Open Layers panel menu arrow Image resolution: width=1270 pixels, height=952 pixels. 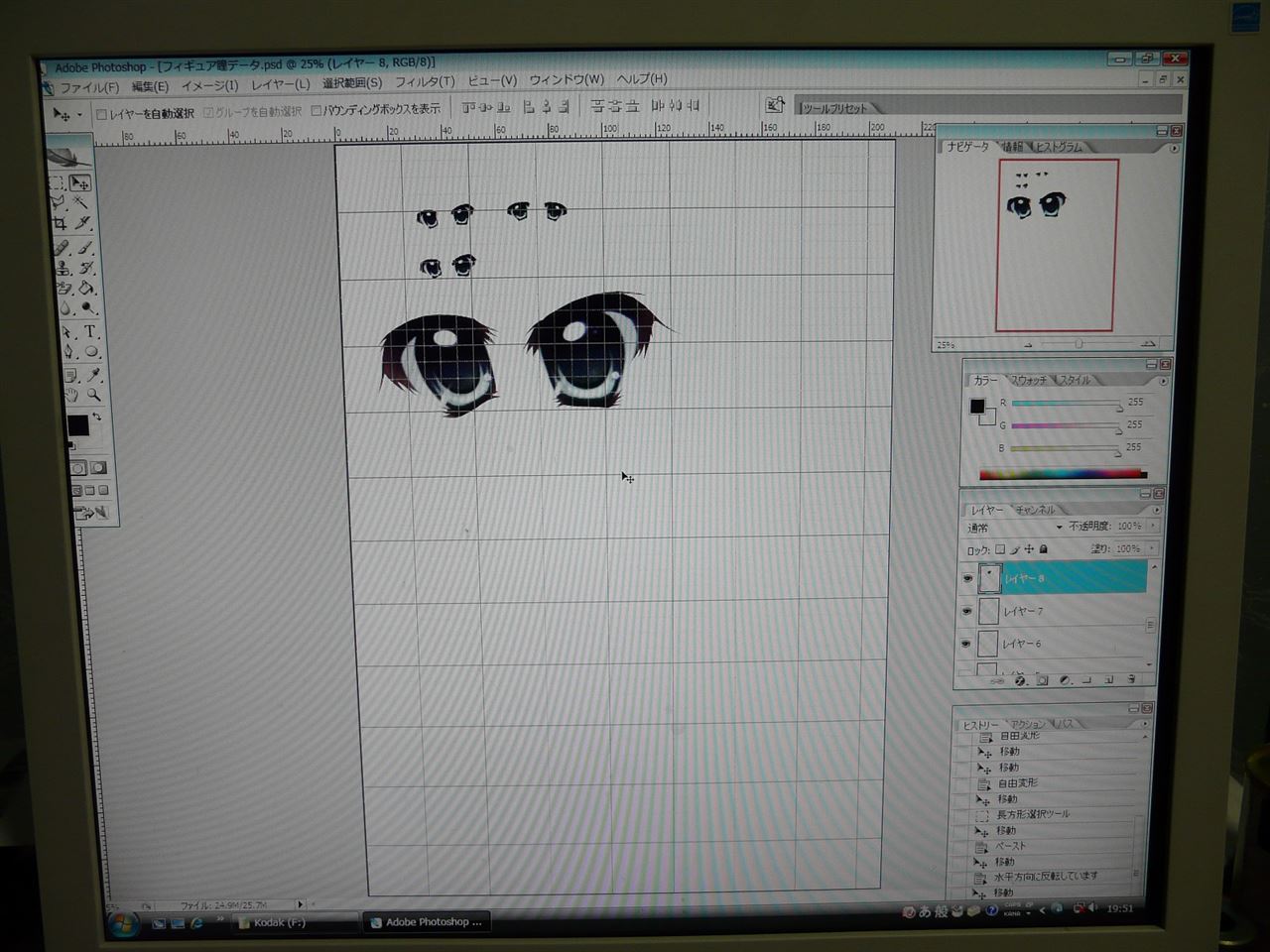[1156, 510]
